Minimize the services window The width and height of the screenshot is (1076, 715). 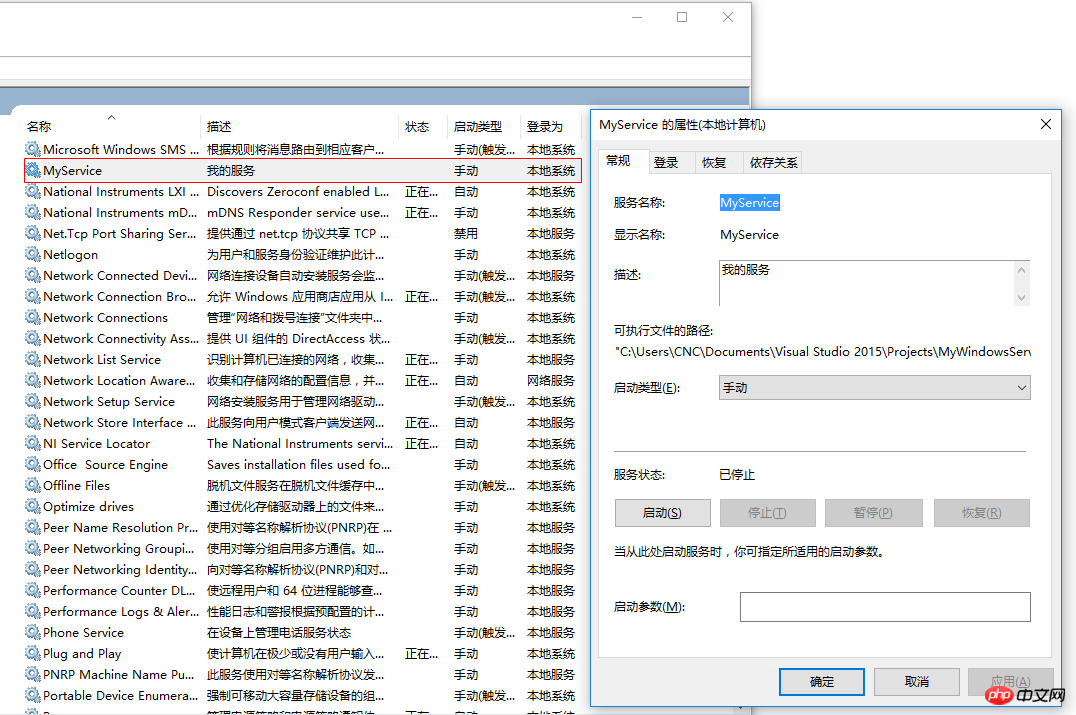pyautogui.click(x=637, y=17)
